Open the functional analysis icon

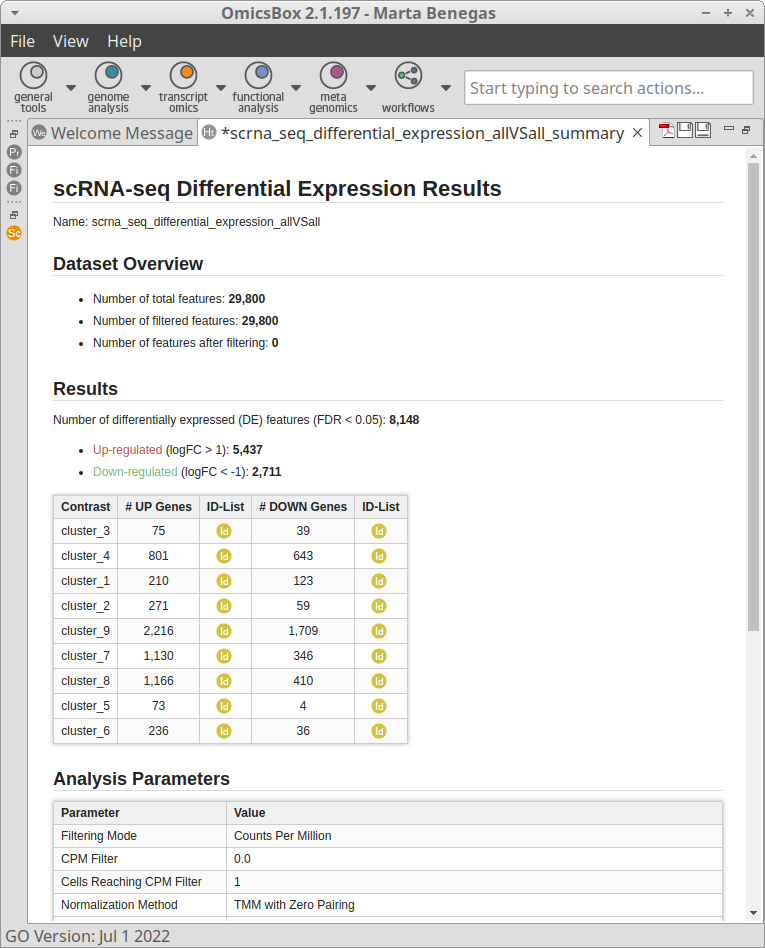[258, 76]
